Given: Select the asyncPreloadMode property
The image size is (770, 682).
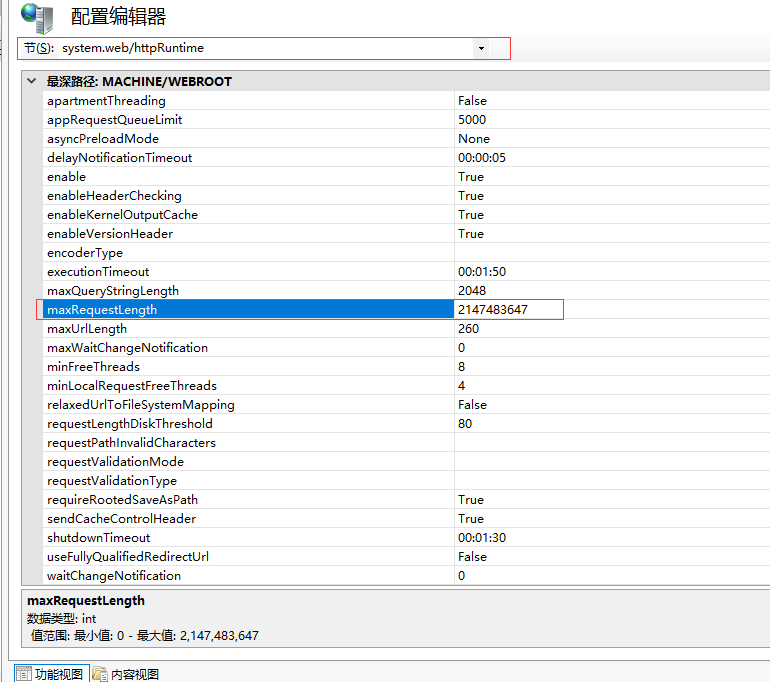Looking at the screenshot, I should point(103,139).
